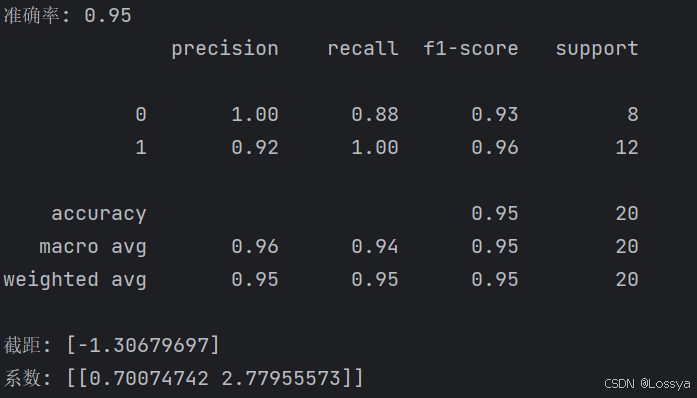Select the support column header
The height and width of the screenshot is (398, 697).
[597, 49]
